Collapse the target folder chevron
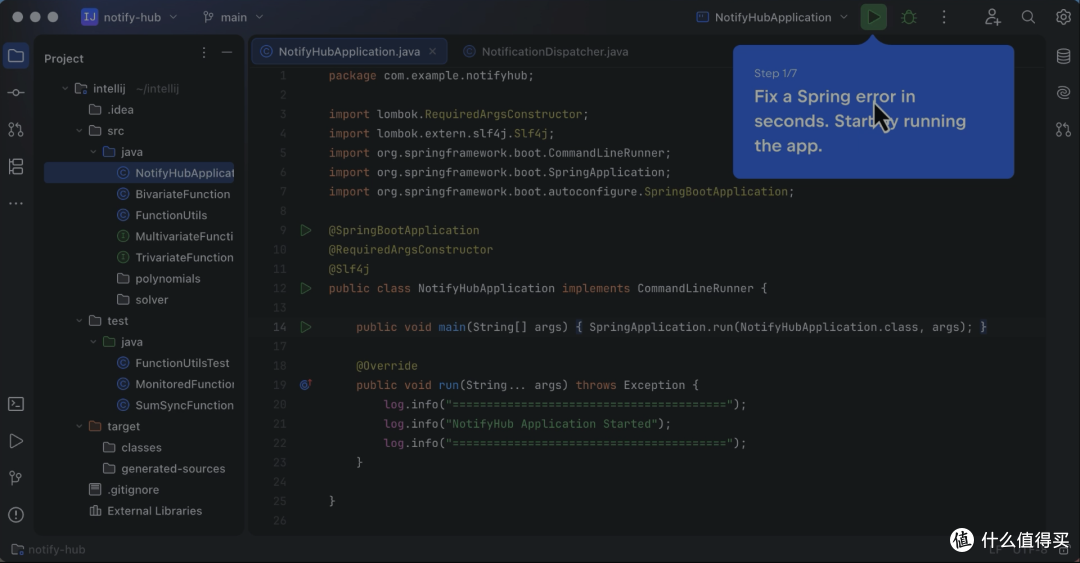The height and width of the screenshot is (563, 1080). pos(79,426)
